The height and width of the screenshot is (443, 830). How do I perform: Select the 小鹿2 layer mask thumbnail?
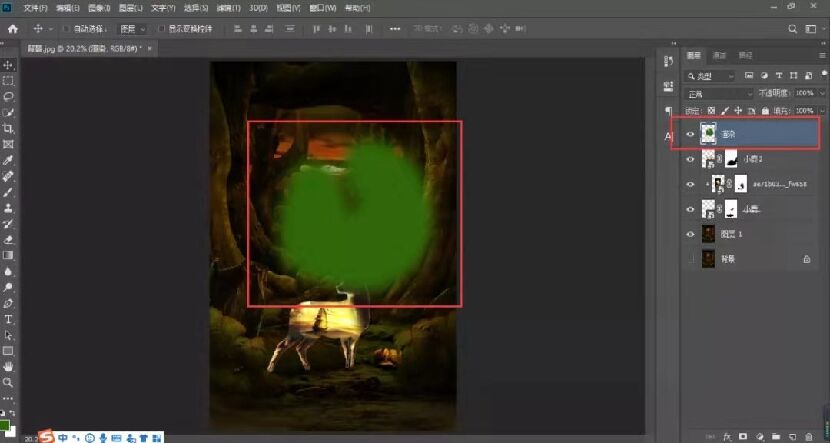(x=731, y=159)
